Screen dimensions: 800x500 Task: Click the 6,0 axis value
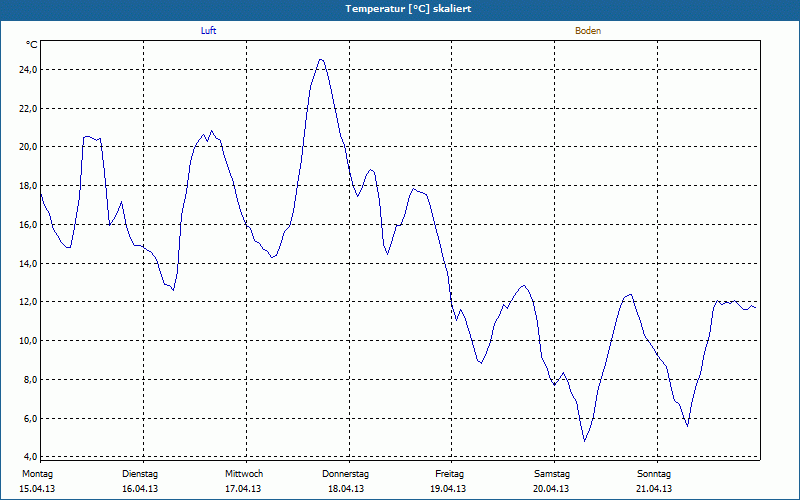tap(30, 418)
